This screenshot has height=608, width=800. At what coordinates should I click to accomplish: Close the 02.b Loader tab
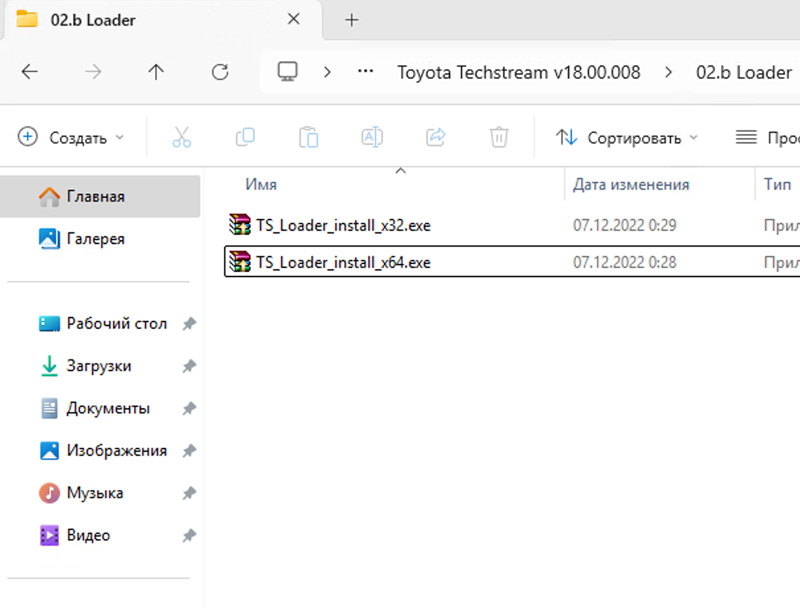click(293, 20)
